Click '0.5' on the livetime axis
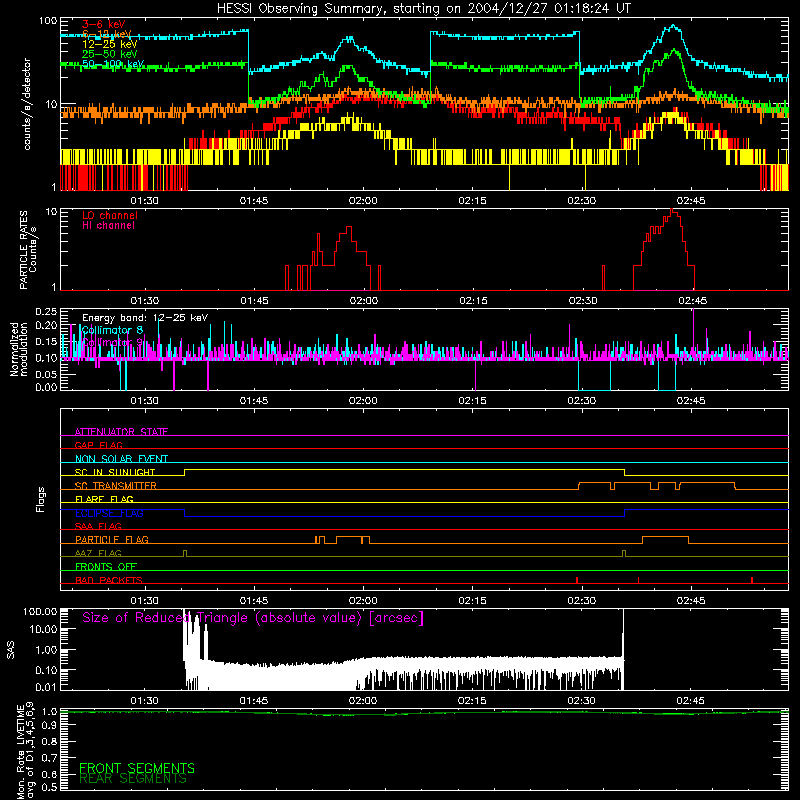800x800 pixels. [49, 787]
